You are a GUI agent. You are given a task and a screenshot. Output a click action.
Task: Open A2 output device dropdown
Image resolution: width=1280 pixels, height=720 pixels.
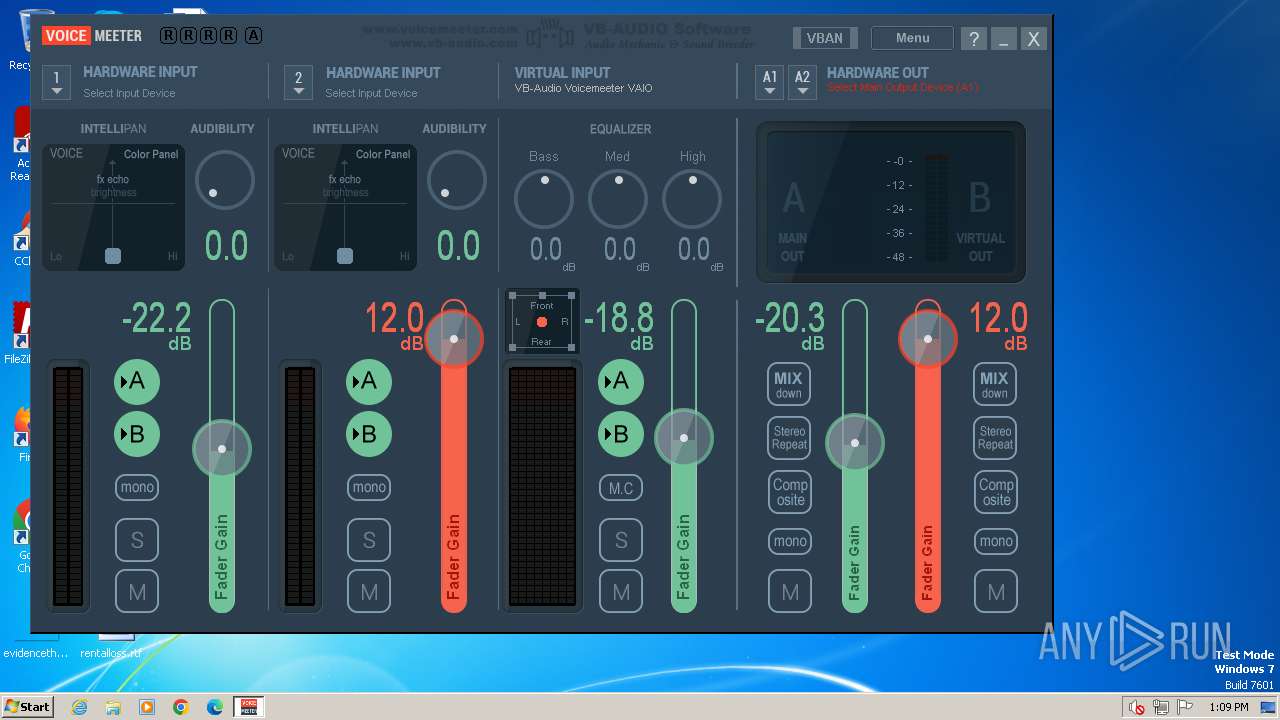(802, 82)
